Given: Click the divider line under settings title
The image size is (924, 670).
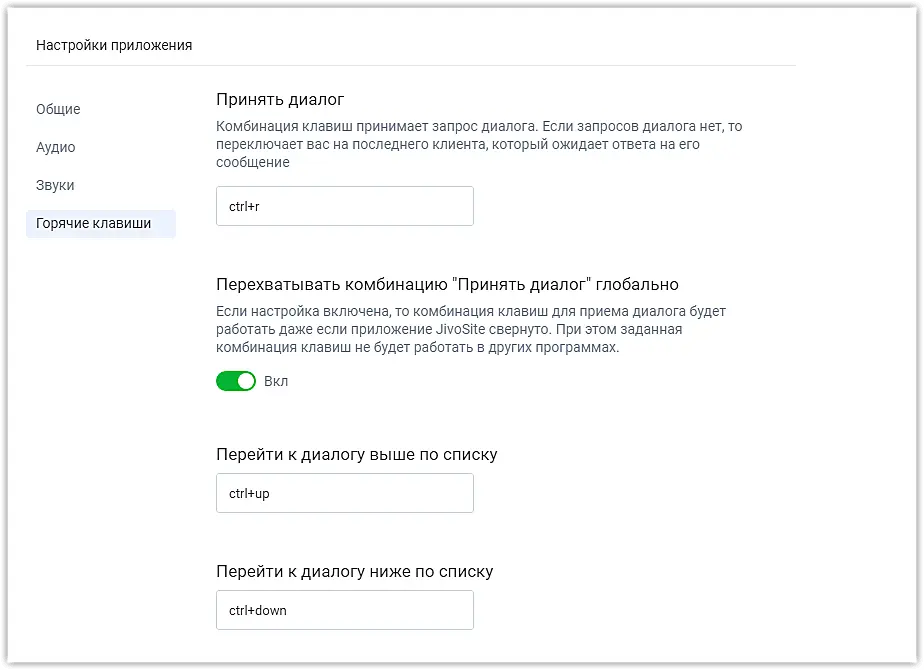Looking at the screenshot, I should (x=410, y=66).
